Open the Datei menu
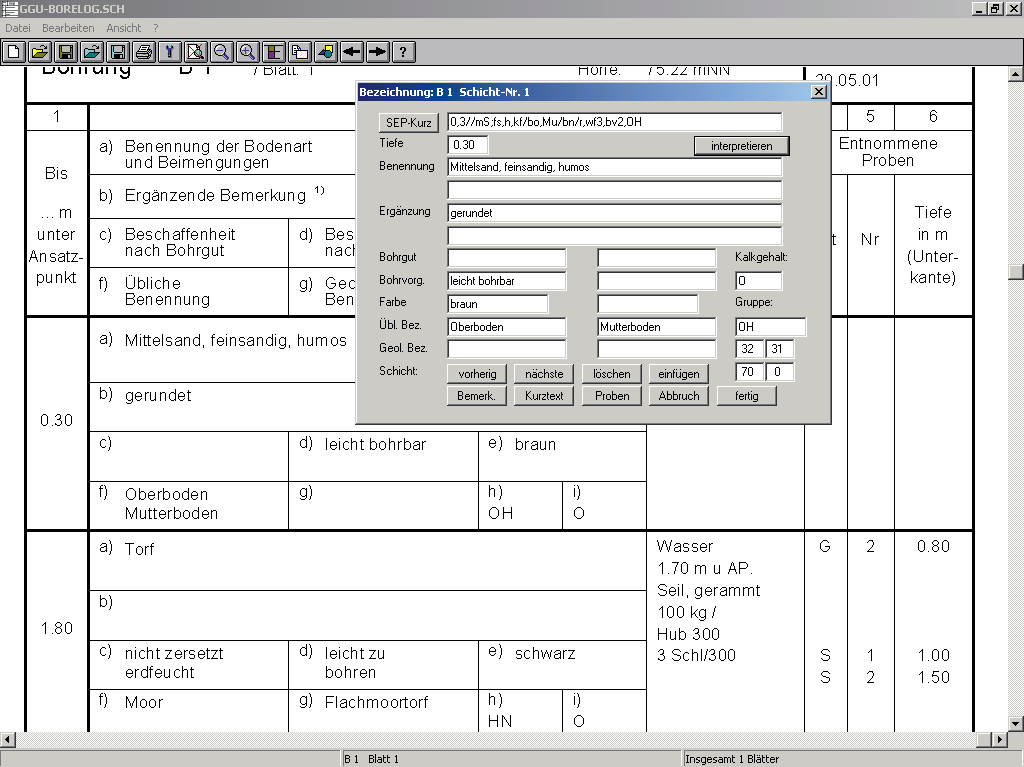The image size is (1024, 767). pyautogui.click(x=18, y=28)
